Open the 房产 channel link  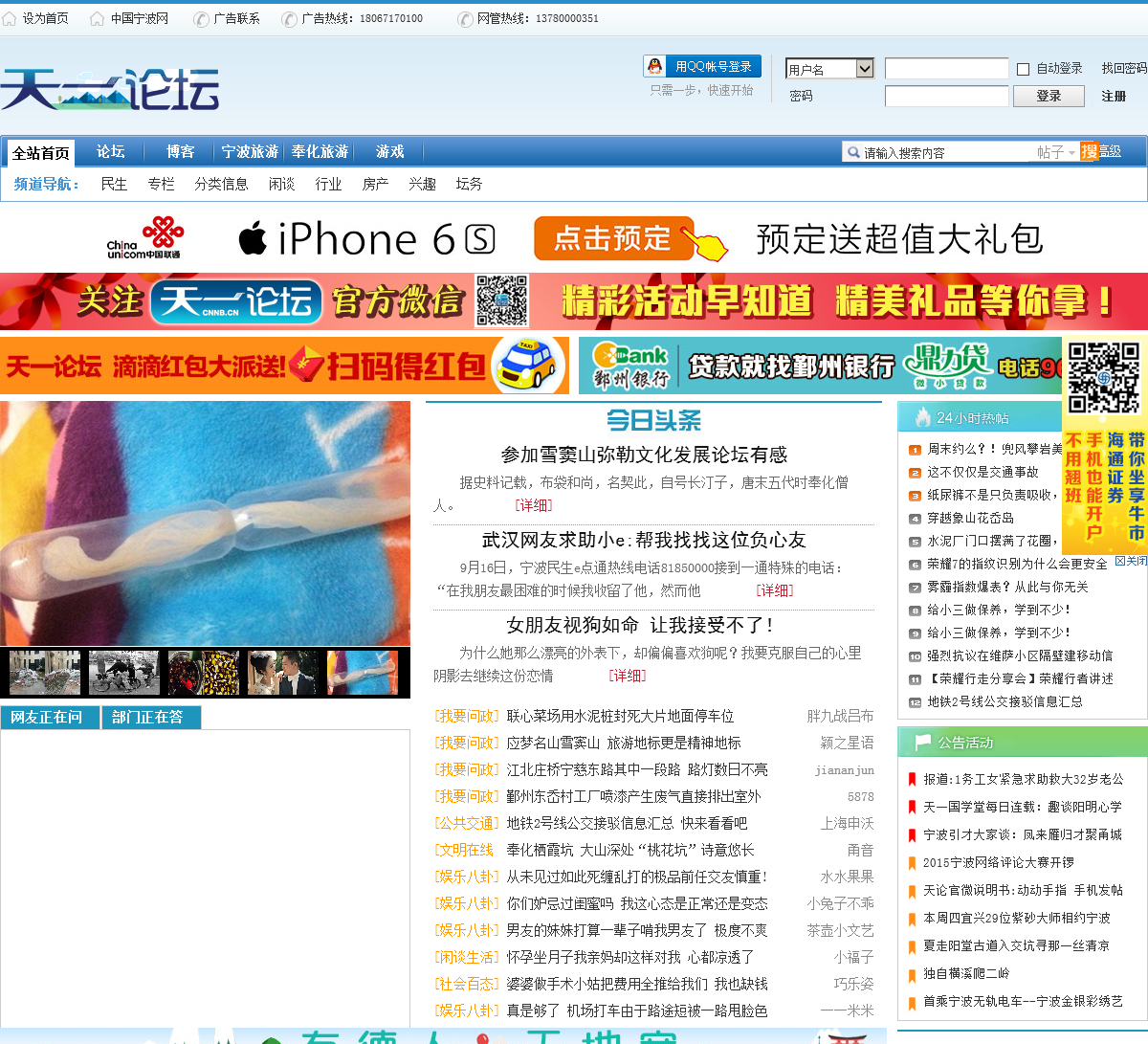375,184
